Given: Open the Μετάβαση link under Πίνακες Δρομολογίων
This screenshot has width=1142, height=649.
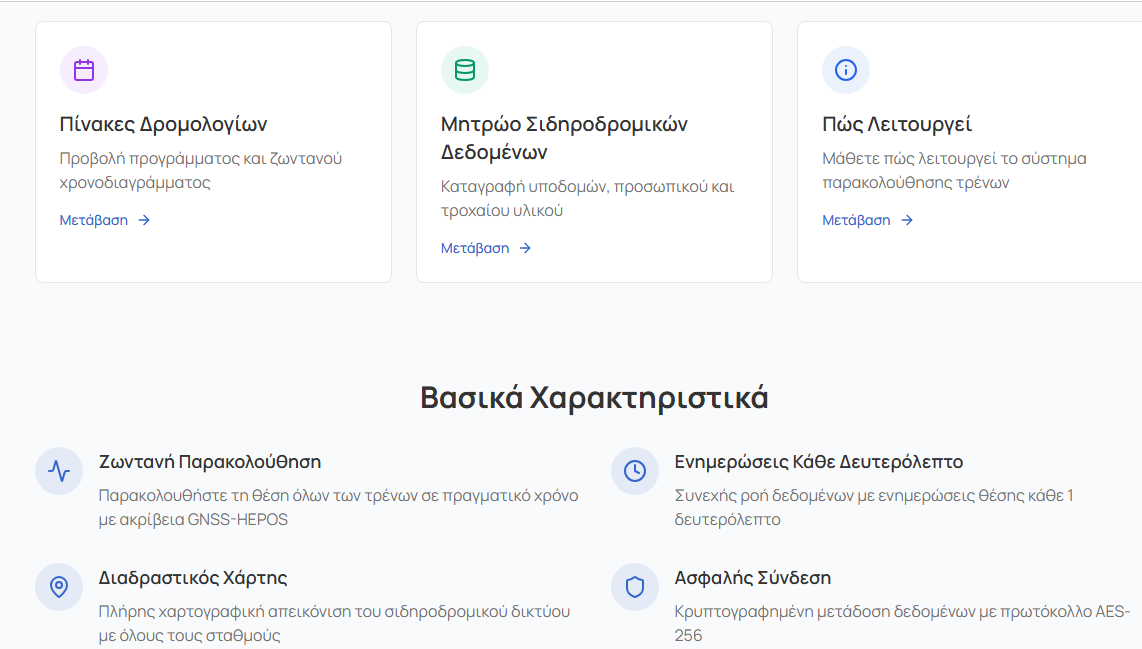Looking at the screenshot, I should 94,220.
